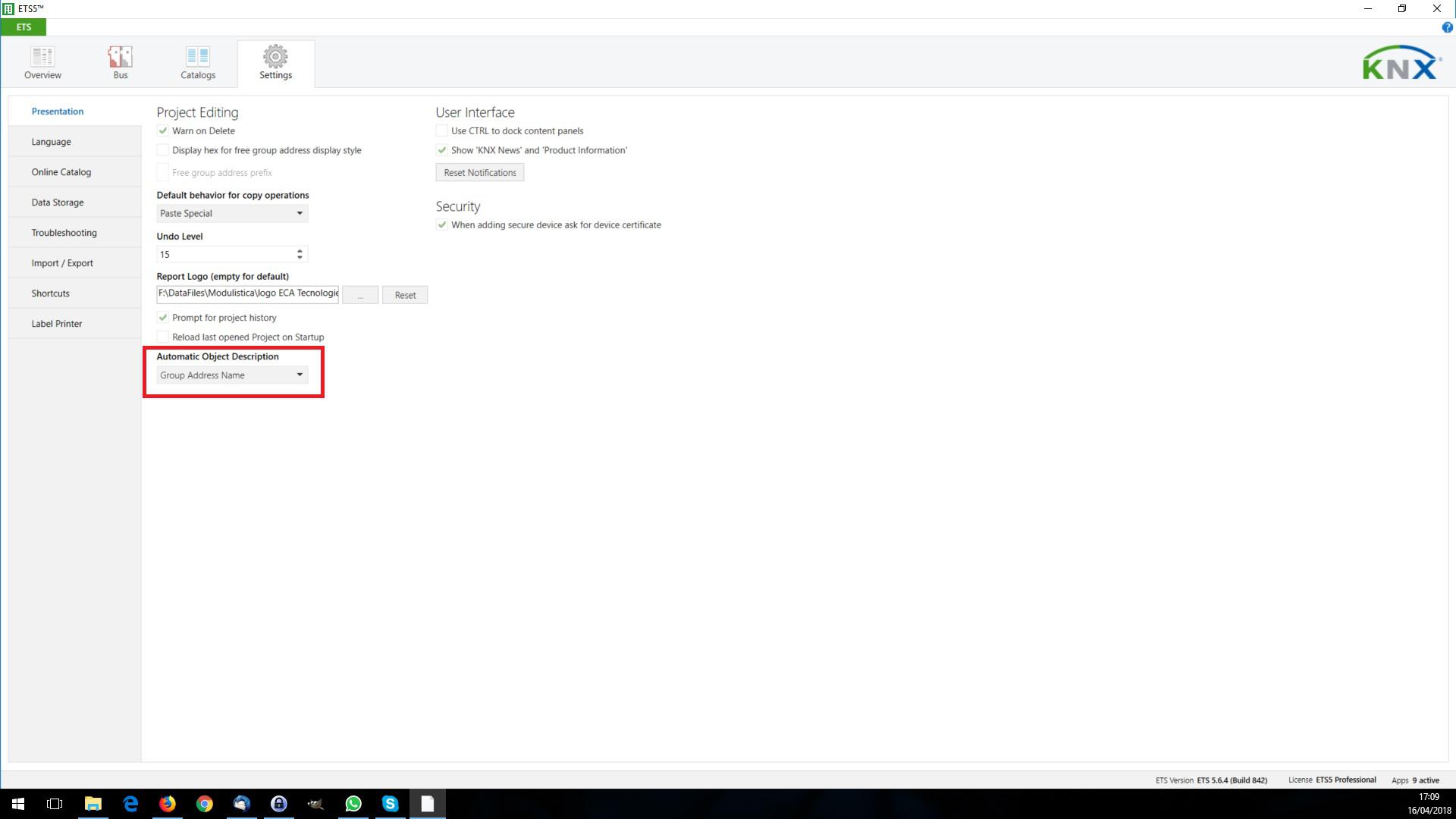Open the green ETS menu
Image resolution: width=1456 pixels, height=819 pixels.
click(24, 27)
